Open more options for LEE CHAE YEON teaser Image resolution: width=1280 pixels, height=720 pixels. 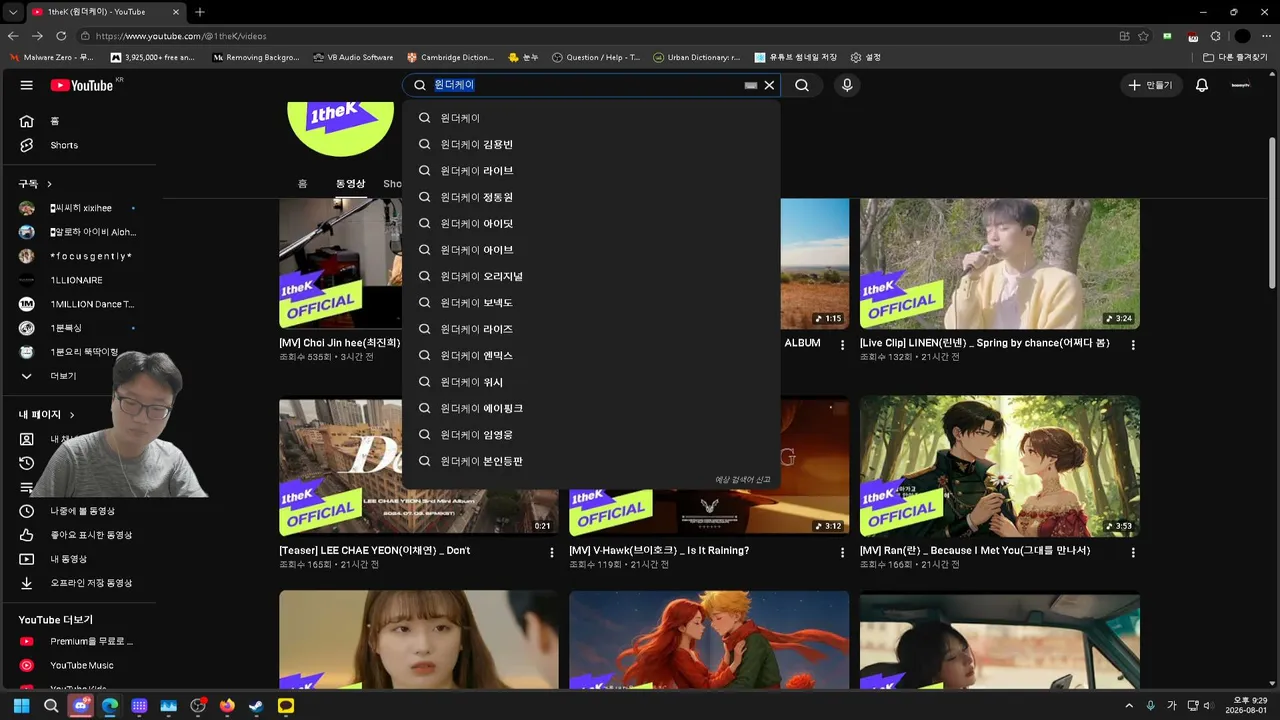(552, 552)
